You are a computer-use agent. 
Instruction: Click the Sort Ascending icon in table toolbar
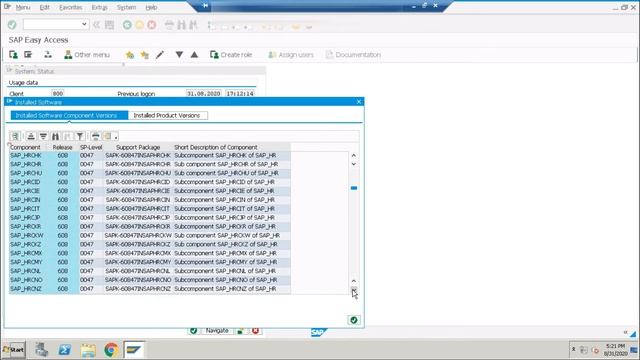pos(31,136)
